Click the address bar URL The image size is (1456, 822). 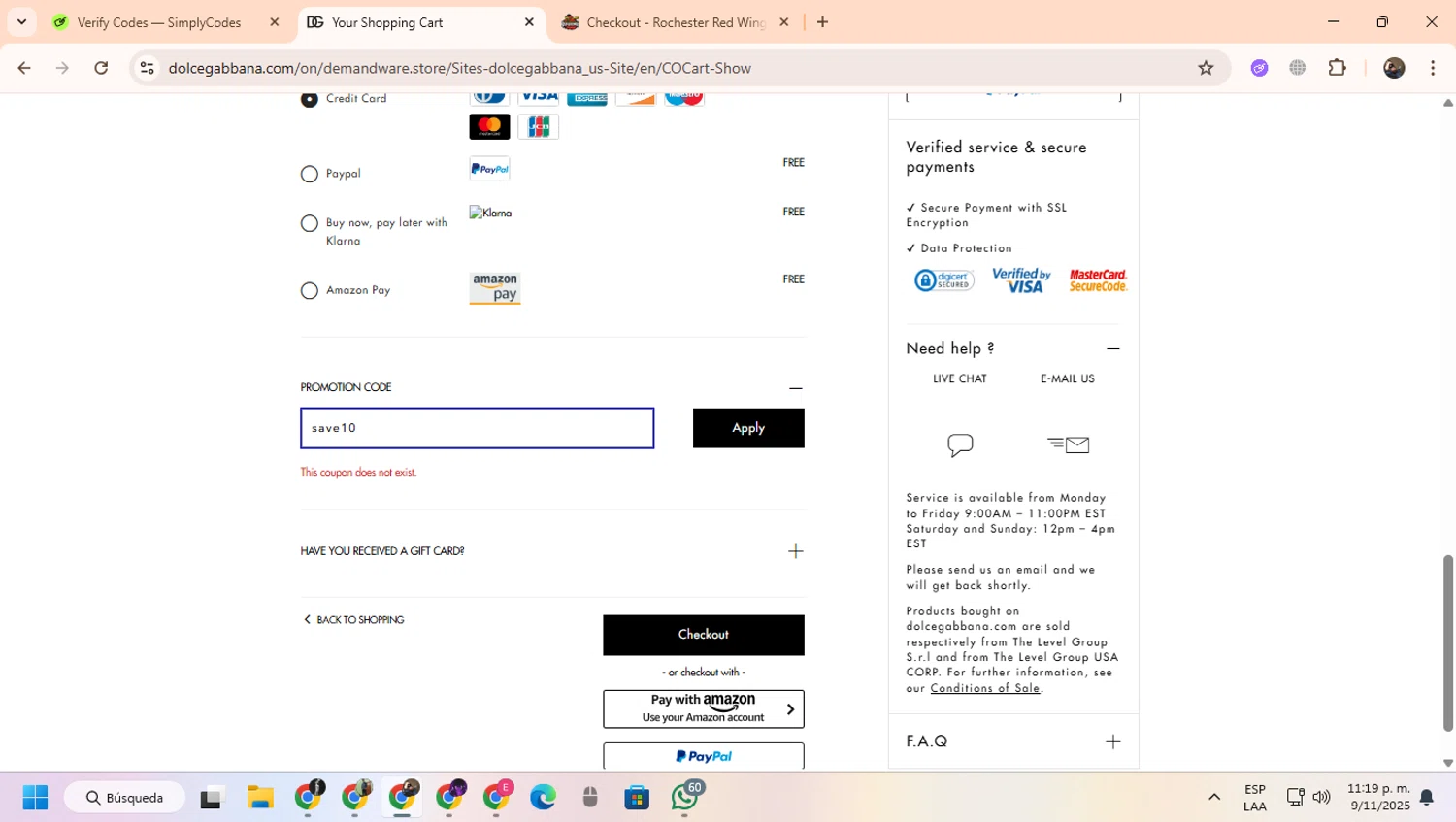click(460, 68)
